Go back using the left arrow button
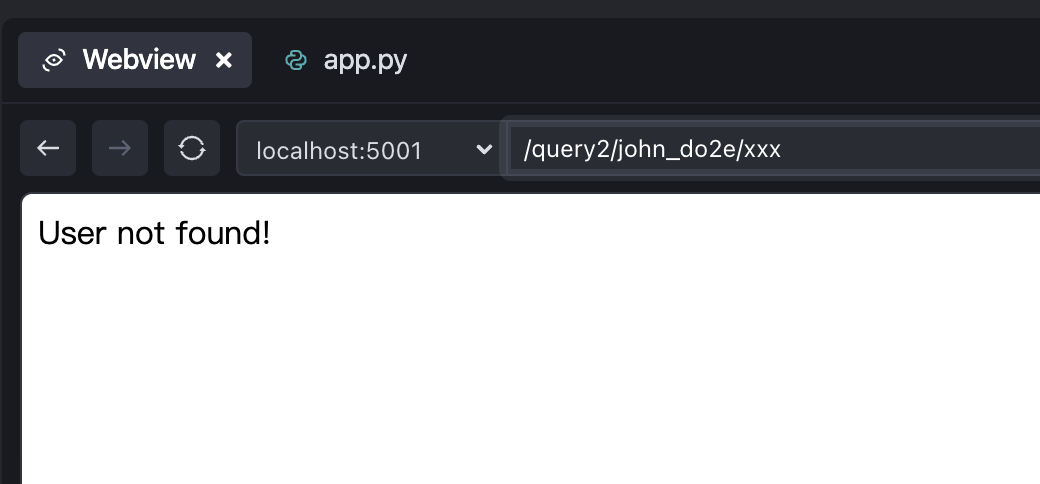The image size is (1040, 484). [x=48, y=148]
